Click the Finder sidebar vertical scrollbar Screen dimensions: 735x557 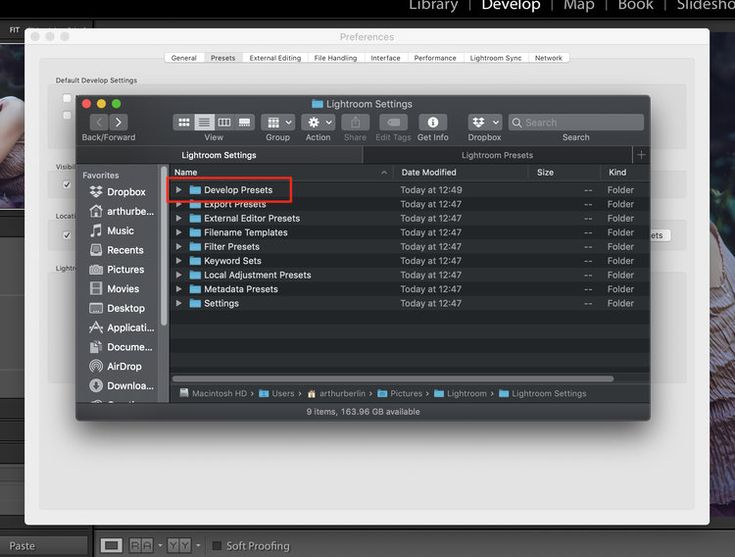(x=164, y=246)
